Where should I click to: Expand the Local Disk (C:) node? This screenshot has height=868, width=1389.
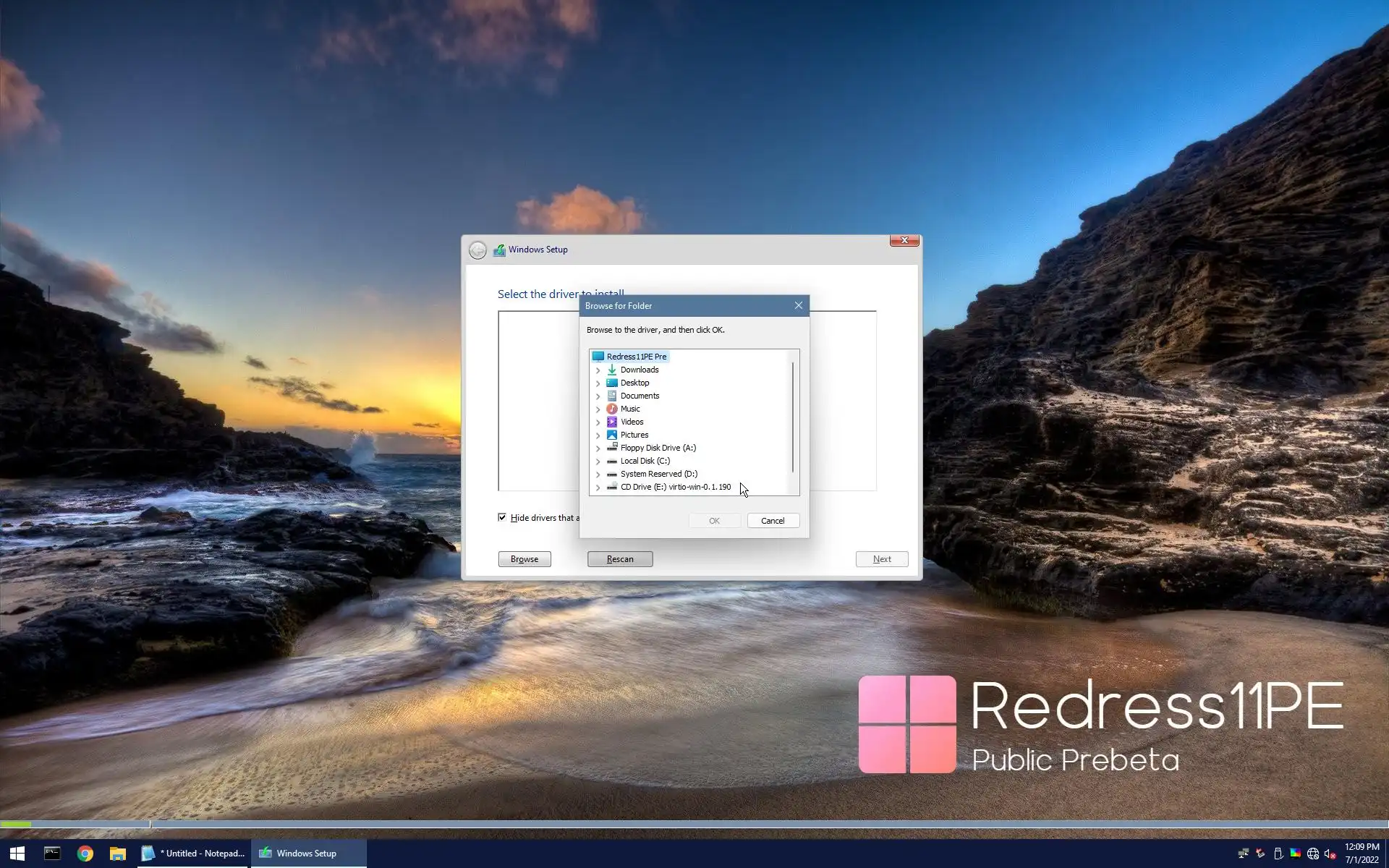click(598, 461)
